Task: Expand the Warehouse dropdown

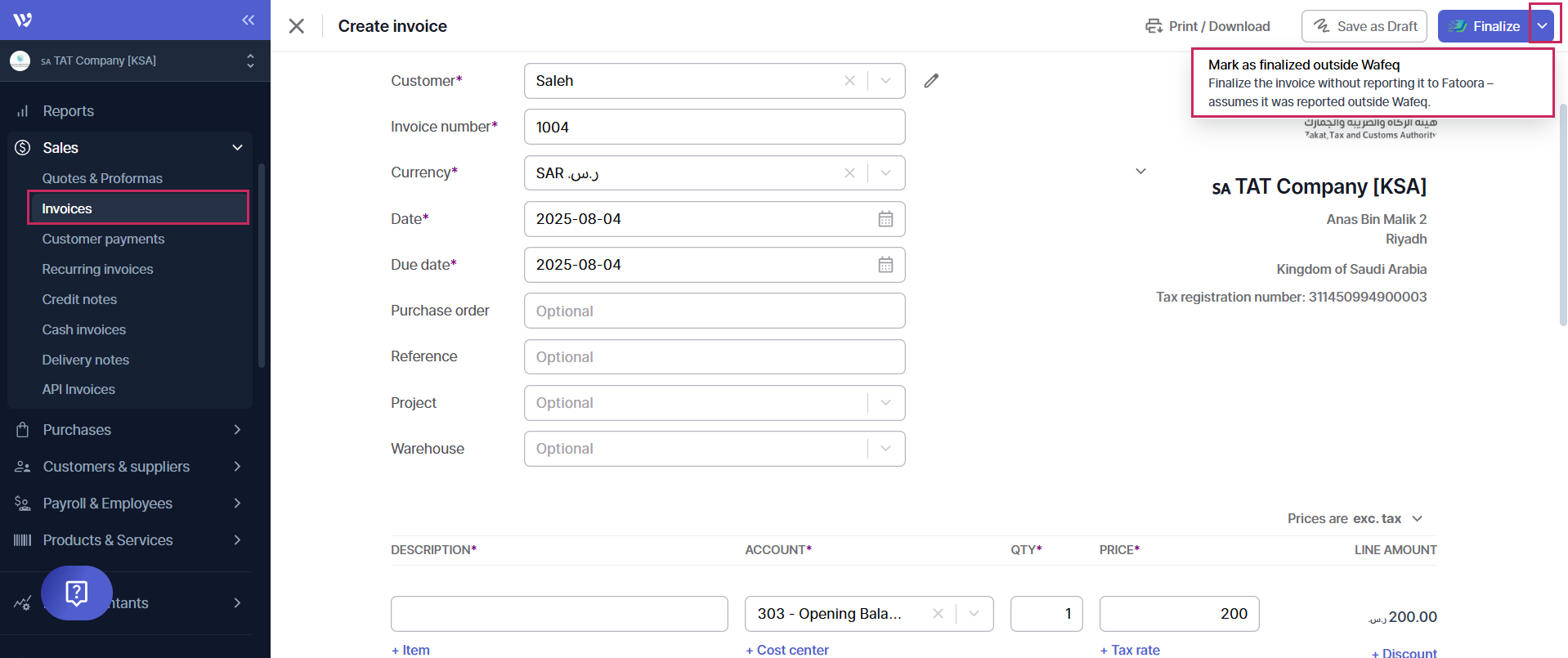Action: coord(885,449)
